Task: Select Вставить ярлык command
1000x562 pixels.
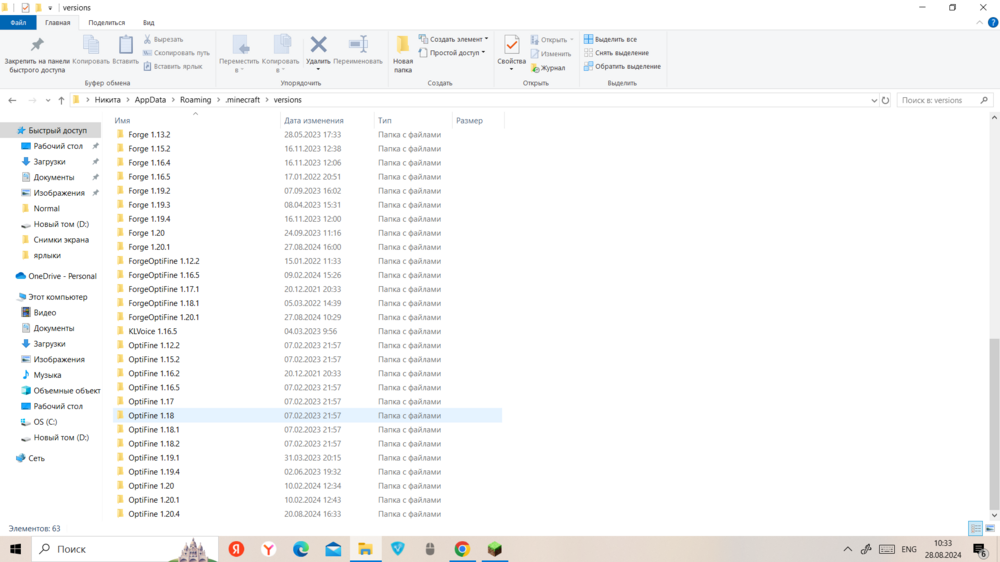Action: pyautogui.click(x=173, y=66)
